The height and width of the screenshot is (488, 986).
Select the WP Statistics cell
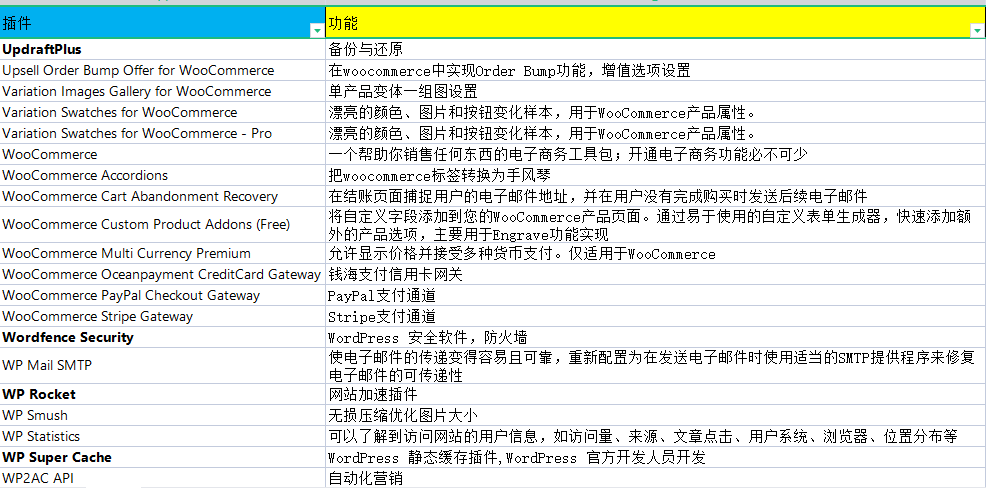[x=162, y=436]
